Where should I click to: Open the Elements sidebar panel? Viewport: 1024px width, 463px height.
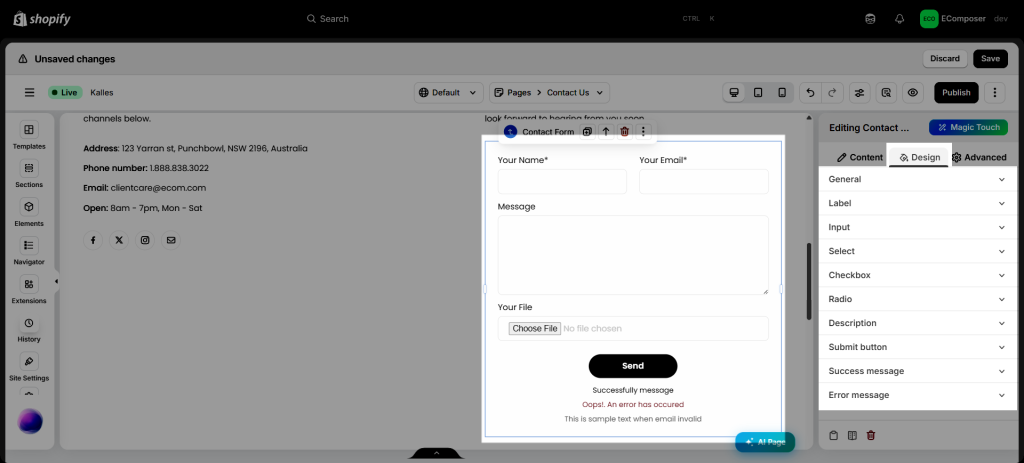(x=29, y=213)
